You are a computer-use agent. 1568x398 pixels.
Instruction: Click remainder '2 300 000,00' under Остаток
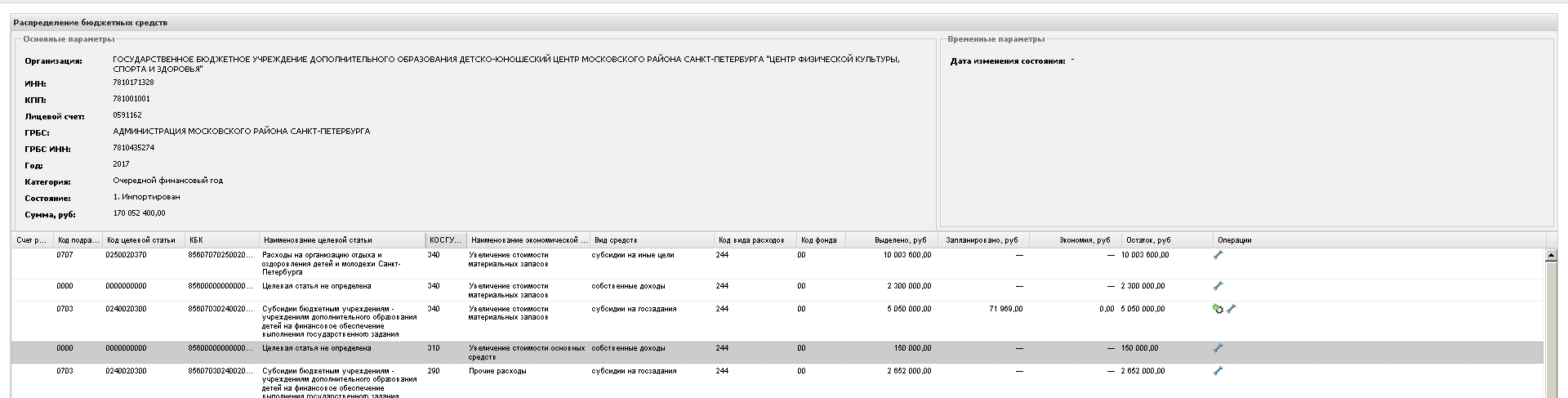pyautogui.click(x=1143, y=286)
